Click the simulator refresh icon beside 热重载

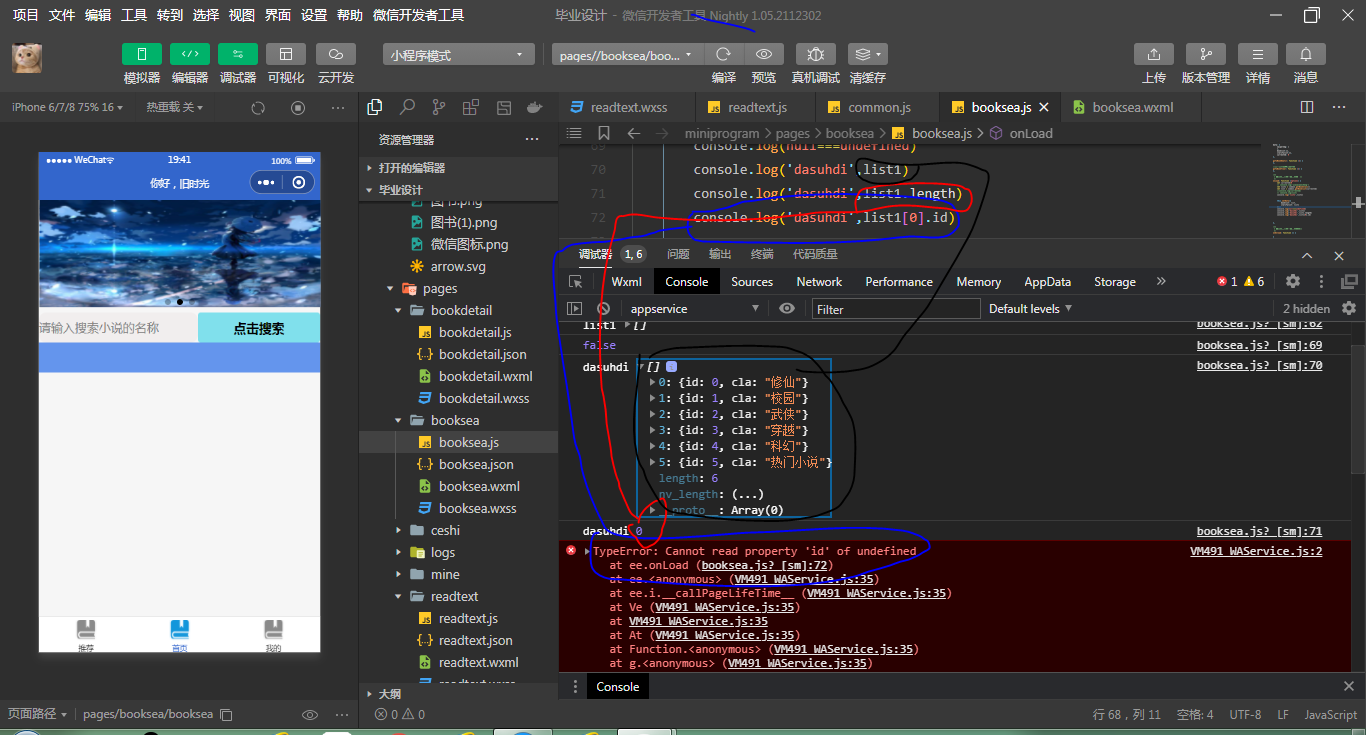pos(258,107)
